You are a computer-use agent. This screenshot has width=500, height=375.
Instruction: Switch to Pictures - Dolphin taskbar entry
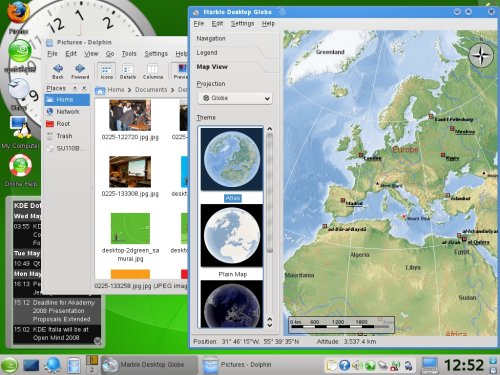[x=248, y=365]
